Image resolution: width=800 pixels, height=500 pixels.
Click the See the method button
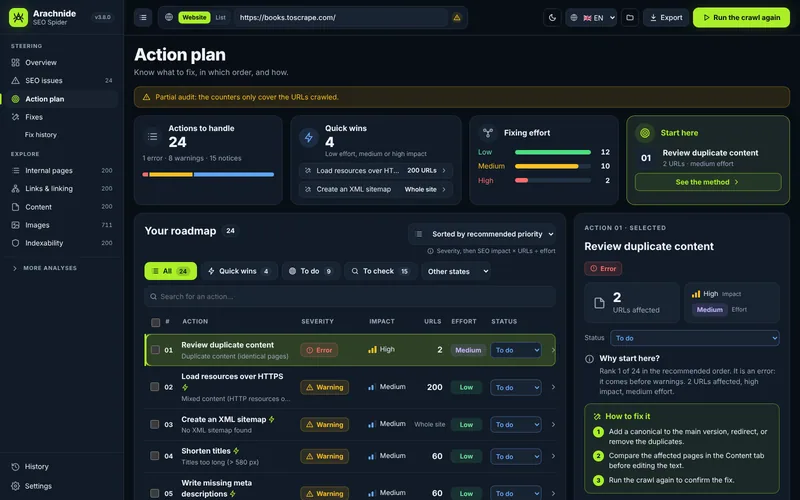(708, 182)
